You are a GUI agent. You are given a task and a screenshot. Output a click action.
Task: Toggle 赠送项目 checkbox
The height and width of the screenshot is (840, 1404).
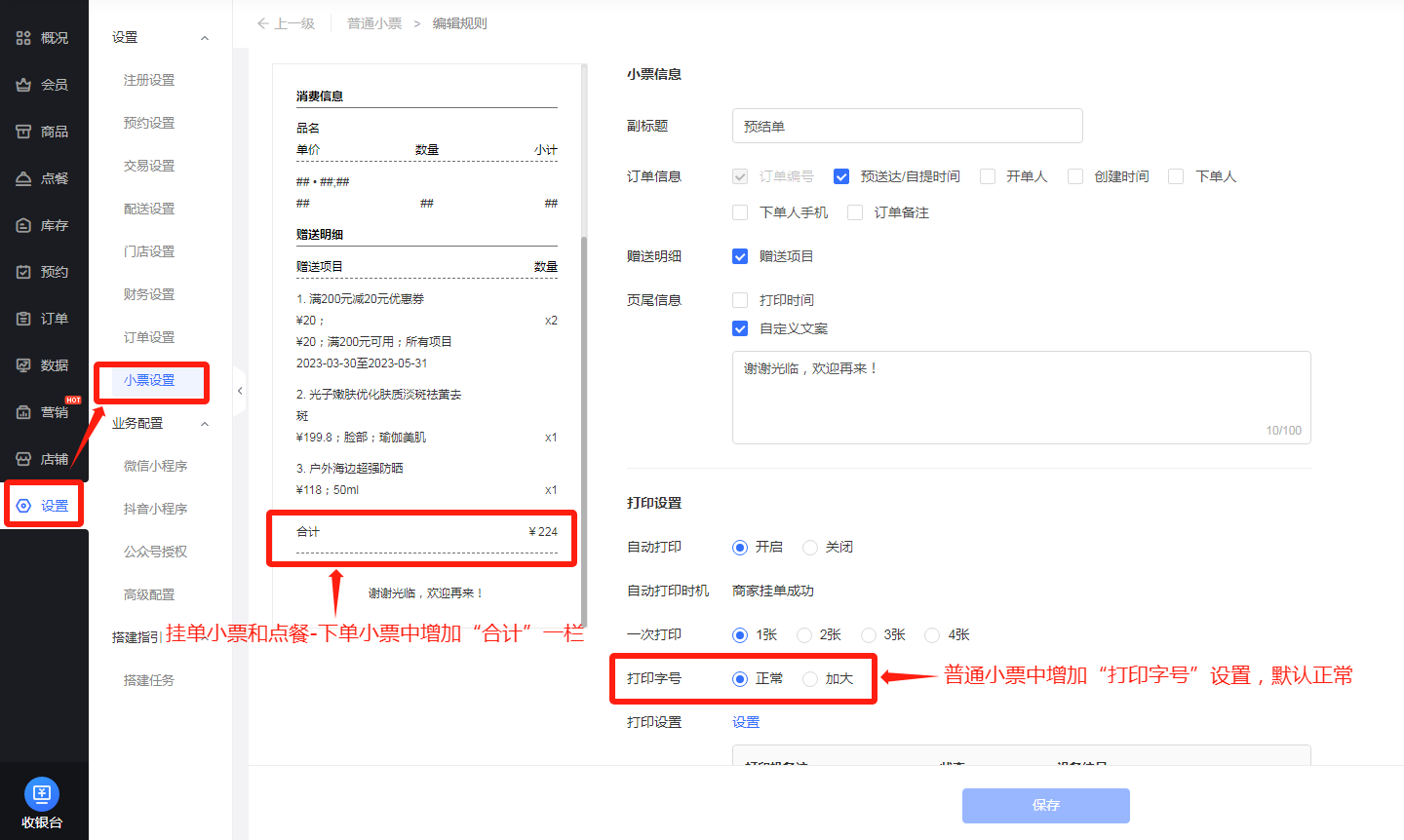click(x=740, y=256)
